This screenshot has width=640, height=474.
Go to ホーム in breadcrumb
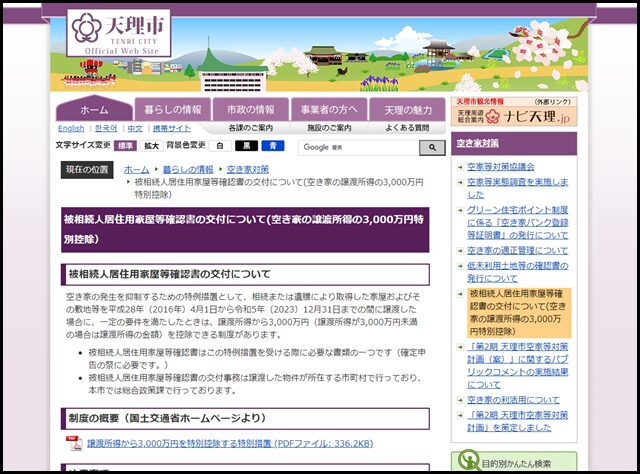[136, 169]
